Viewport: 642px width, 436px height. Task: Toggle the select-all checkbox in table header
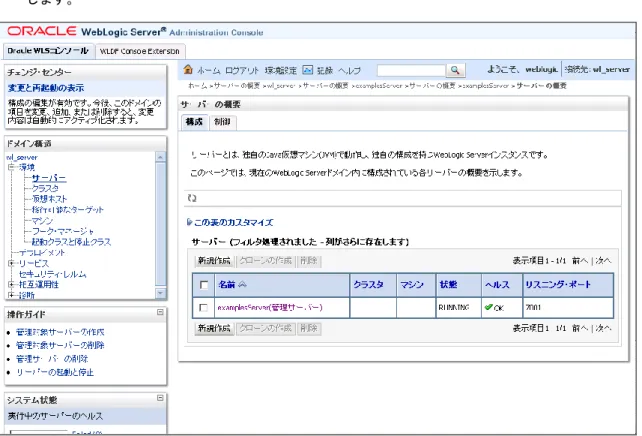203,285
